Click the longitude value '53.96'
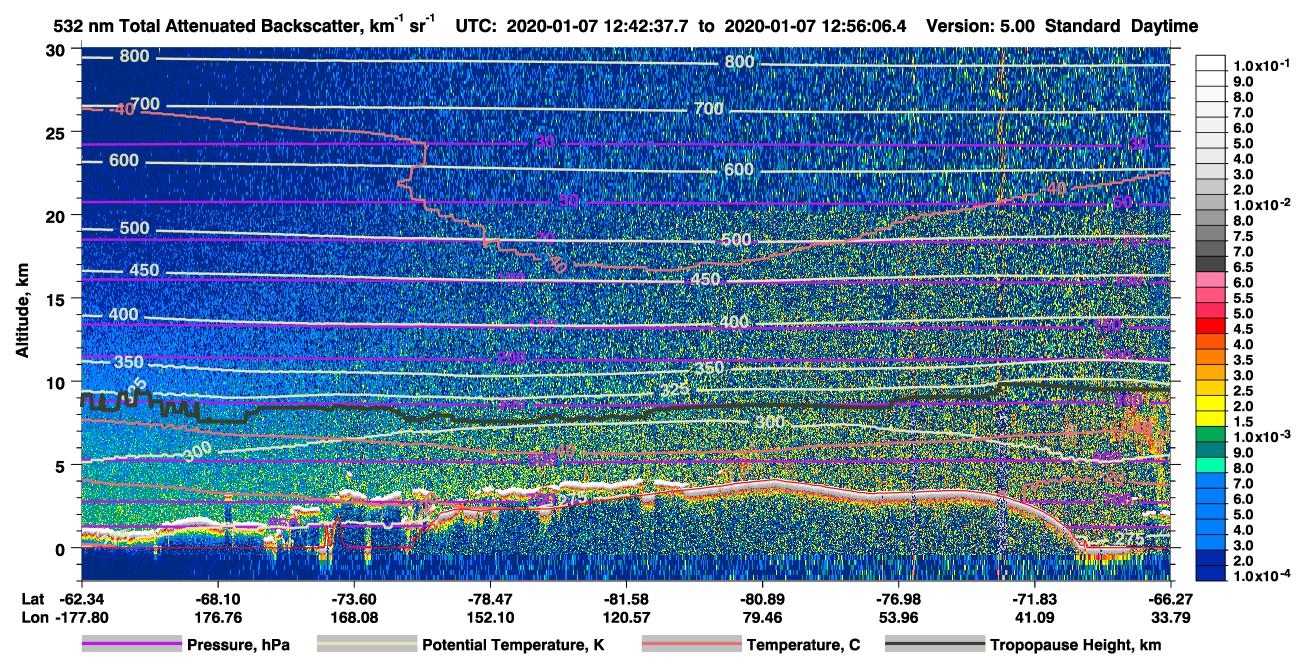The image size is (1300, 667). pyautogui.click(x=898, y=618)
